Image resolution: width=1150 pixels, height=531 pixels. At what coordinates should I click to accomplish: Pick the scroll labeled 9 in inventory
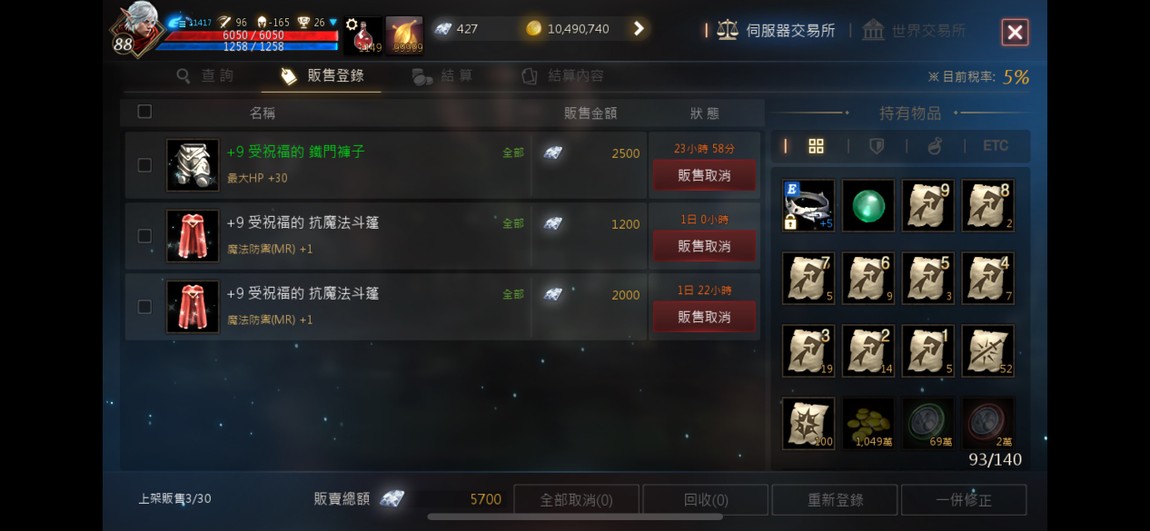928,206
